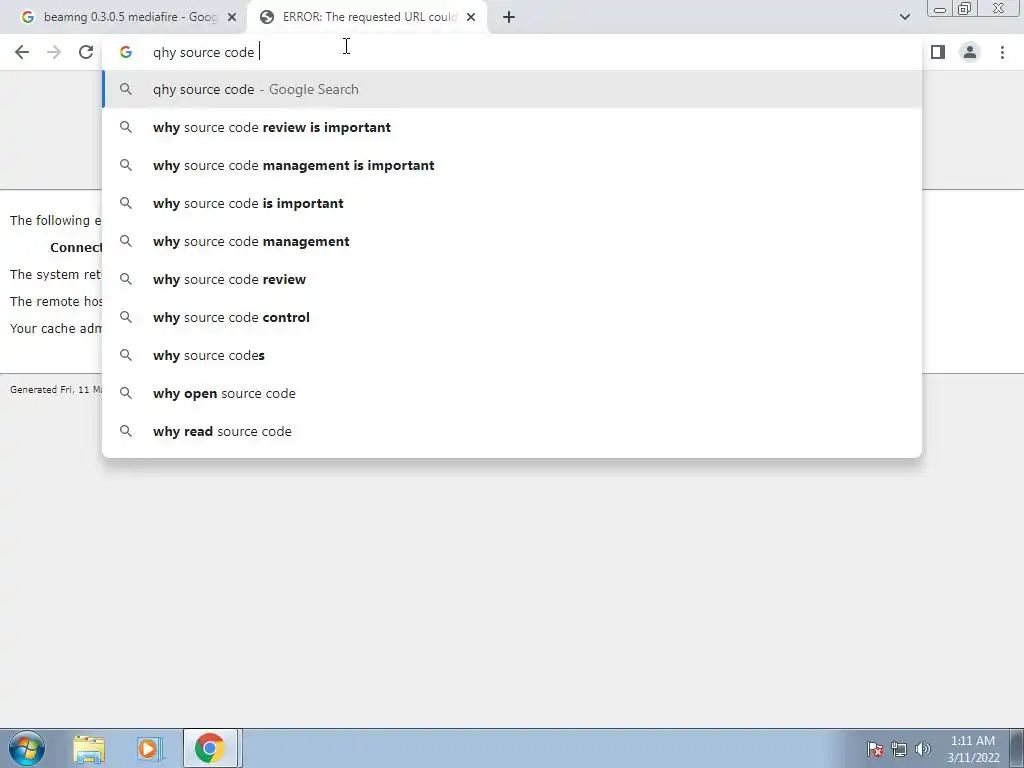Choose suggestion 'why source code control'
Viewport: 1024px width, 768px height.
512,317
